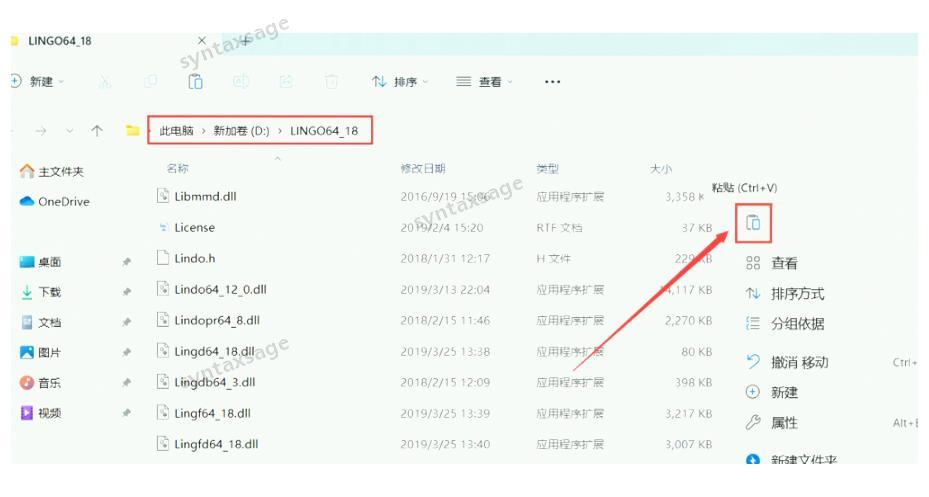Screen dimensions: 929x497
Task: Click the paste icon in the toolbar
Action: [x=196, y=81]
